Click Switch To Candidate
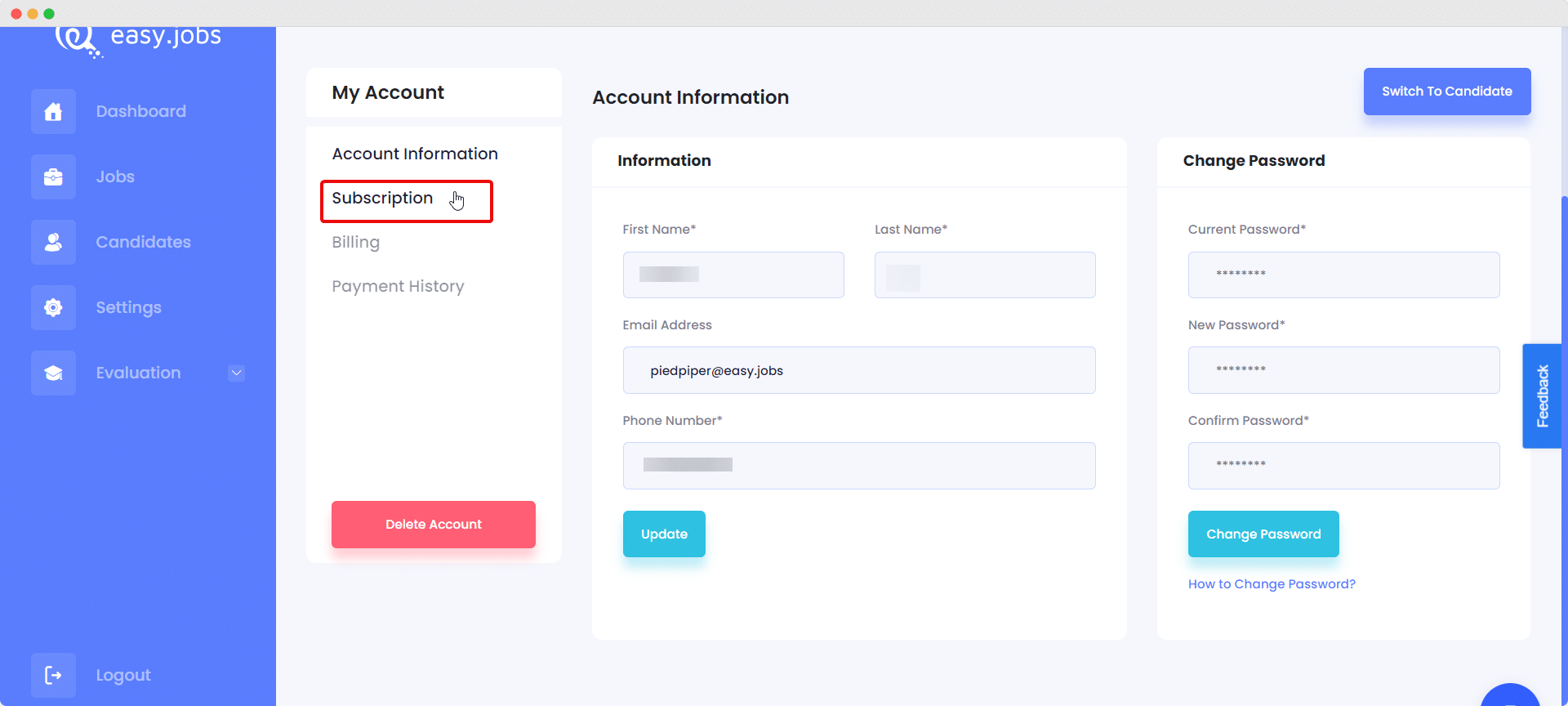The image size is (1568, 706). click(1447, 92)
